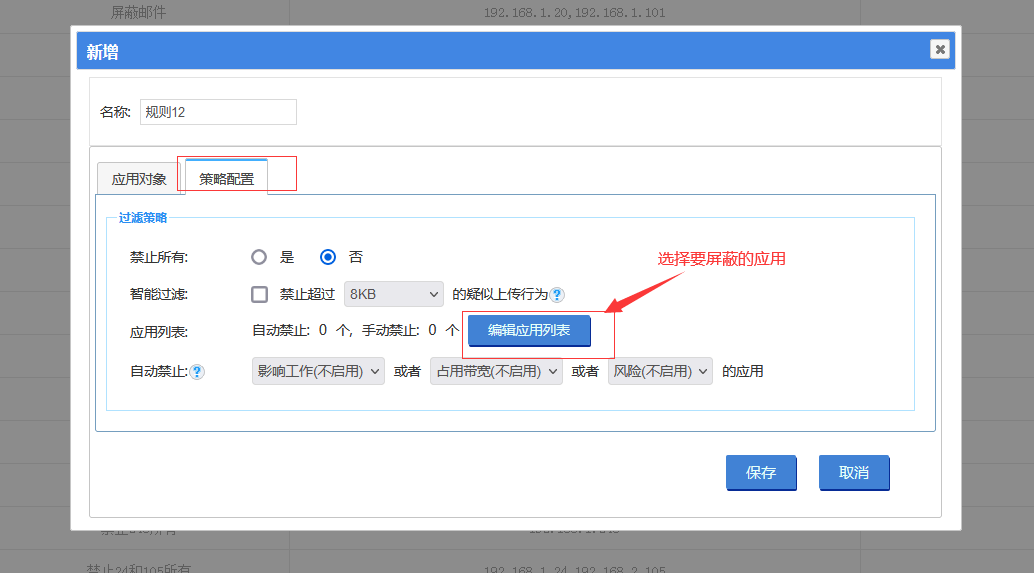
Task: Save the rule with 保存 button
Action: tap(761, 473)
